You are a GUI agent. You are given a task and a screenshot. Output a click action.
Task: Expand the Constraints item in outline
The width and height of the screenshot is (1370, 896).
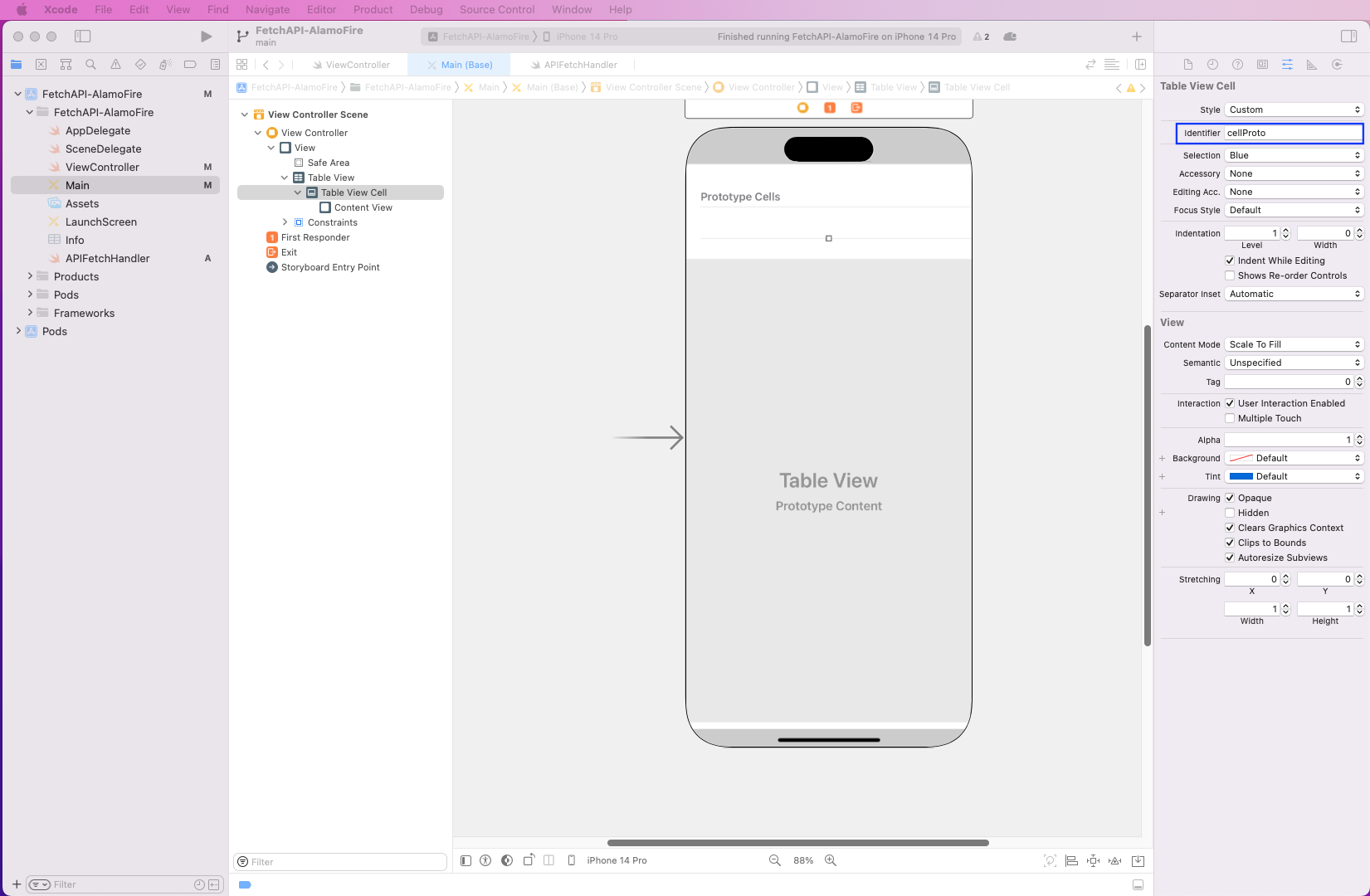coord(285,222)
